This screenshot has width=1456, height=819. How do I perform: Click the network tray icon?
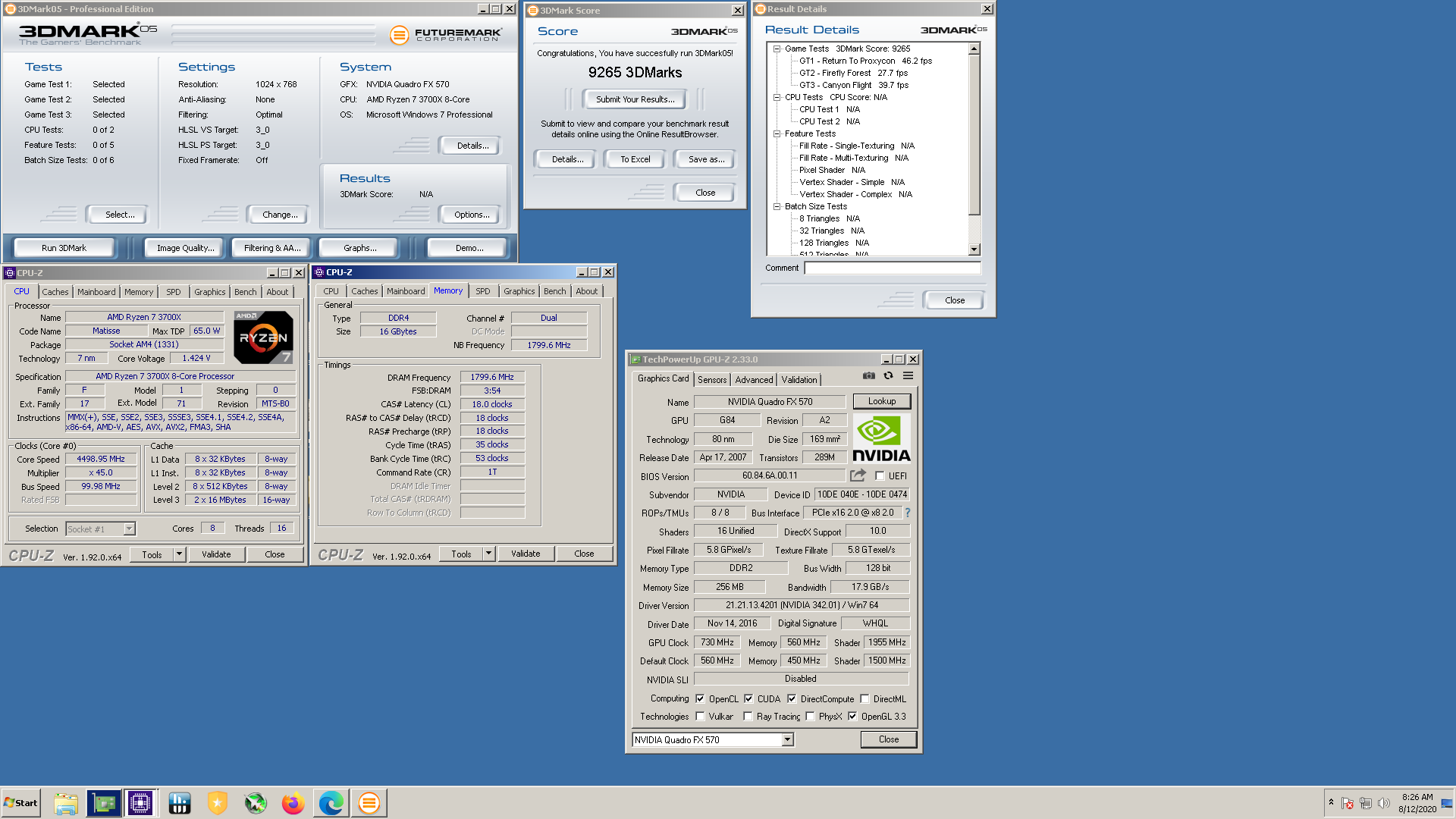[x=1366, y=803]
